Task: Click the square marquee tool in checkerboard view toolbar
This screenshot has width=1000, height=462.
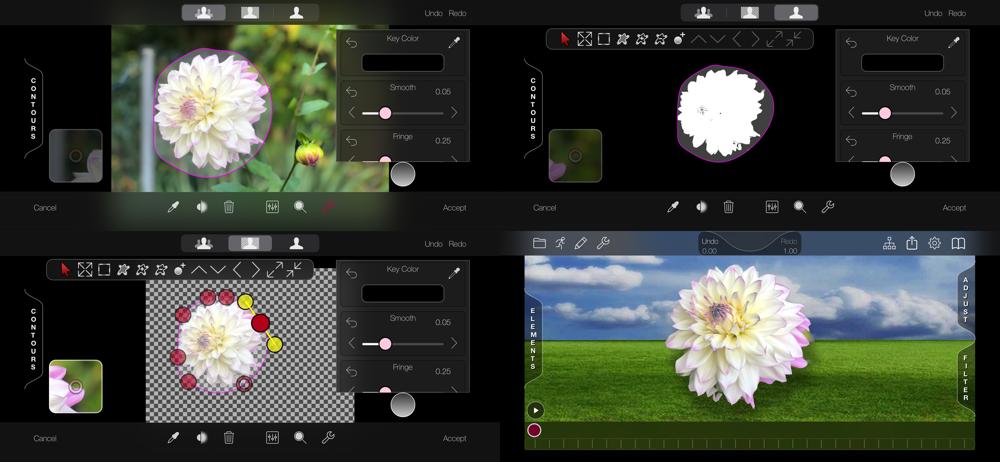Action: (103, 270)
